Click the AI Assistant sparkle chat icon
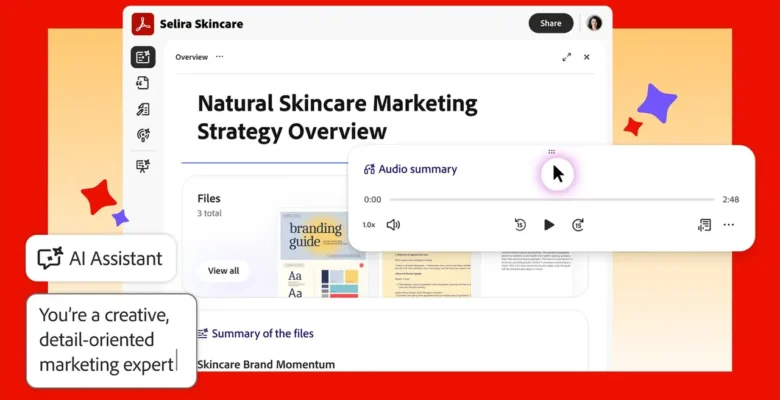780x400 pixels. tap(50, 258)
